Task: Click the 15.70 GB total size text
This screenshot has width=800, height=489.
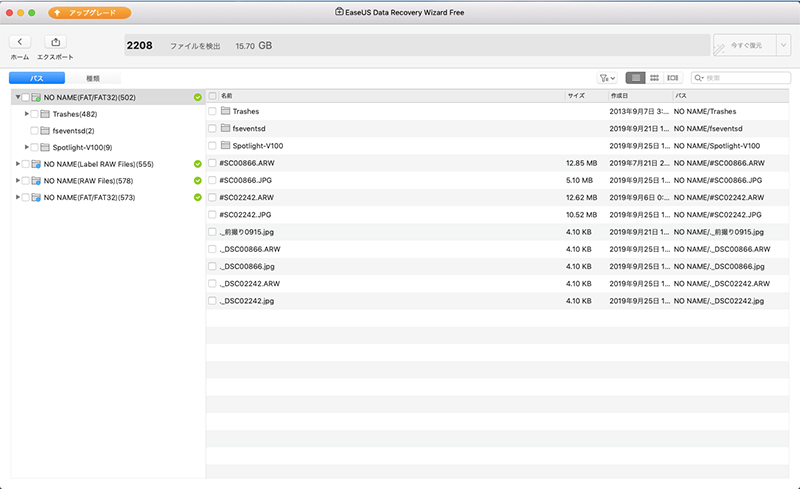Action: (253, 46)
